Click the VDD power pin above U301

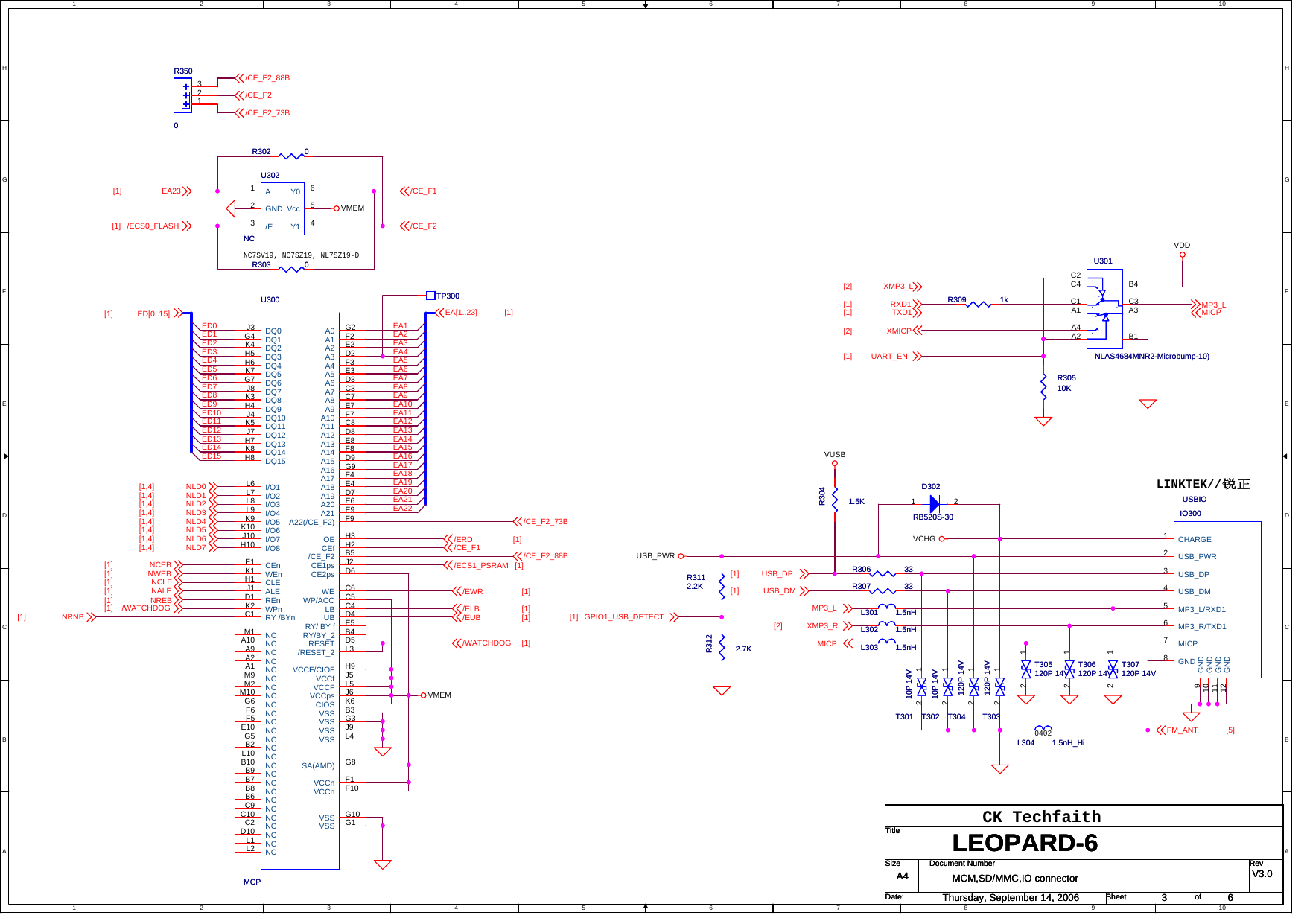tap(1183, 253)
